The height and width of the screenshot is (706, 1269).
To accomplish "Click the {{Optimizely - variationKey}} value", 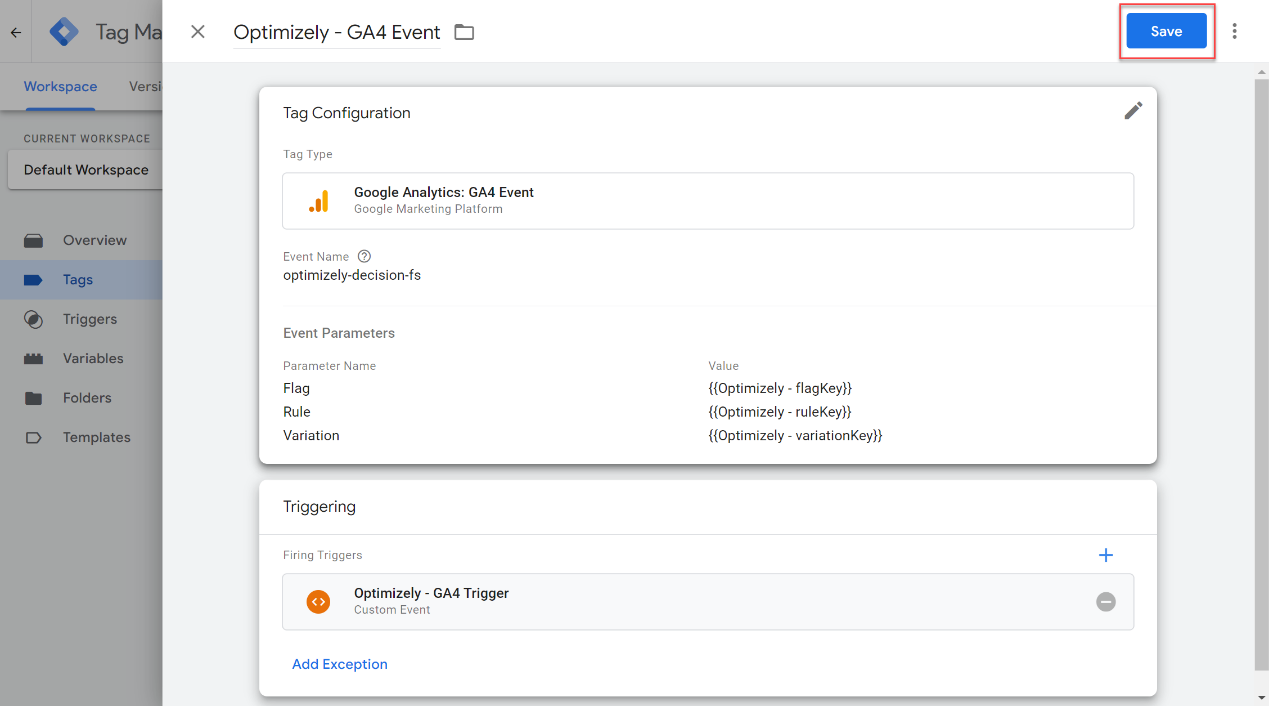I will [795, 436].
